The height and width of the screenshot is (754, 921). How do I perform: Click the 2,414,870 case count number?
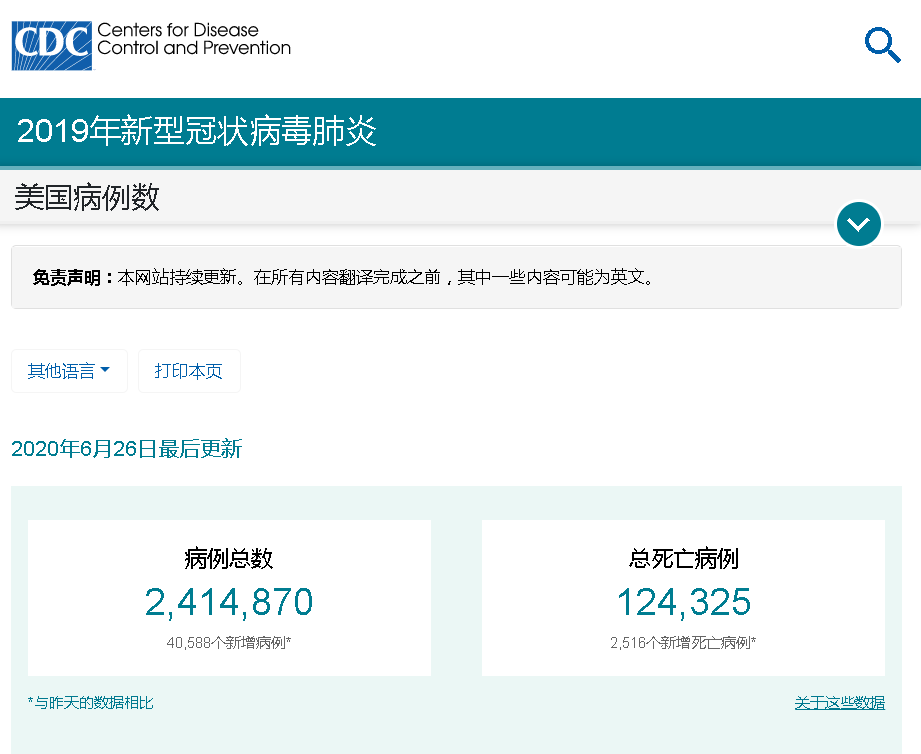[228, 603]
